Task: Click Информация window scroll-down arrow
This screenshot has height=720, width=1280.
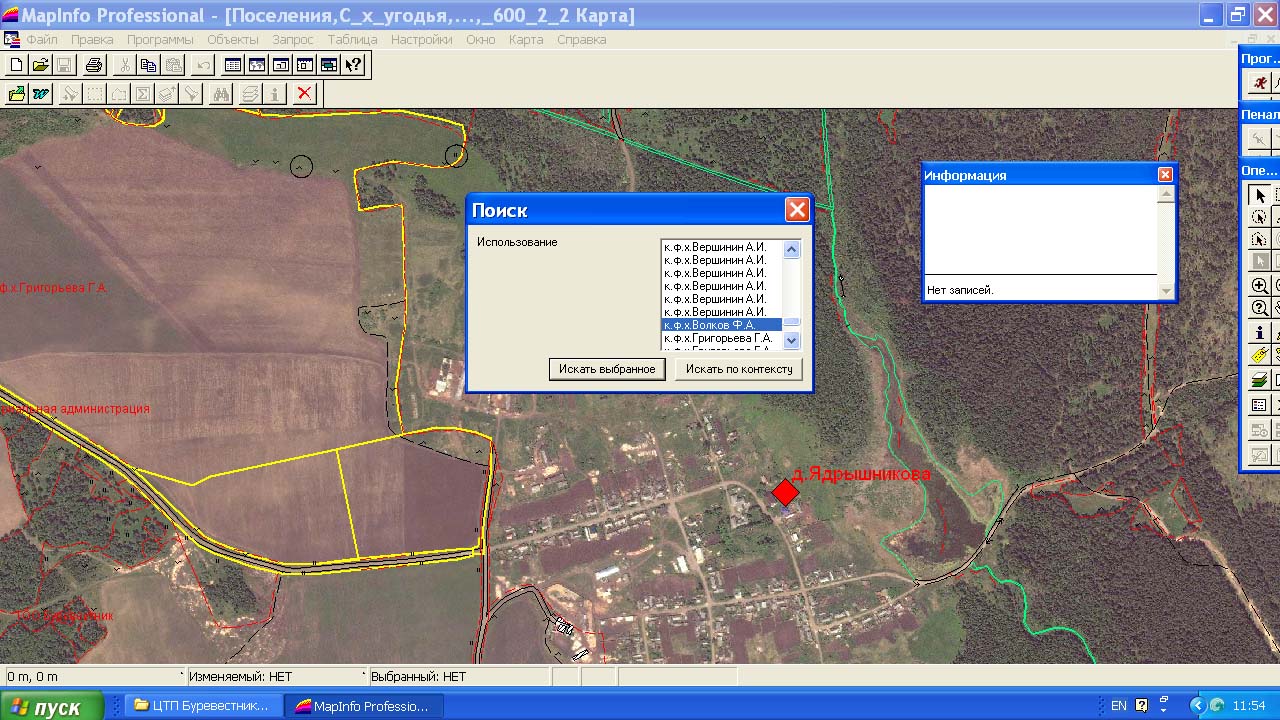Action: click(x=1166, y=291)
